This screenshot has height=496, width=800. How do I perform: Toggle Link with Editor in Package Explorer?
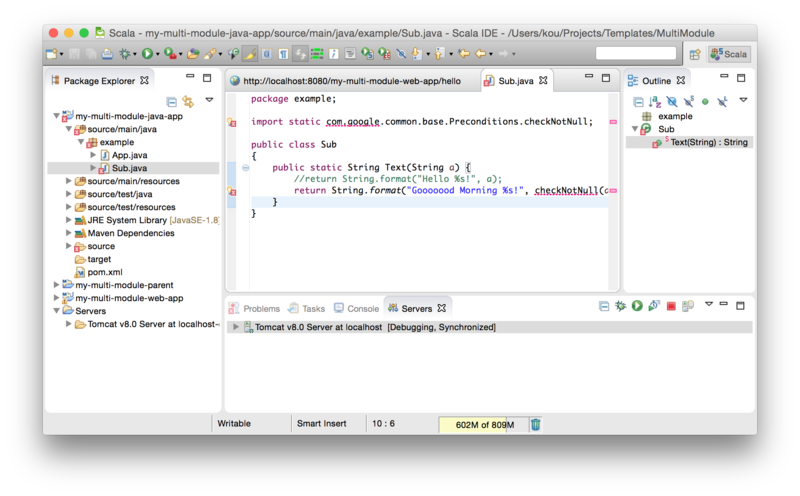click(188, 102)
